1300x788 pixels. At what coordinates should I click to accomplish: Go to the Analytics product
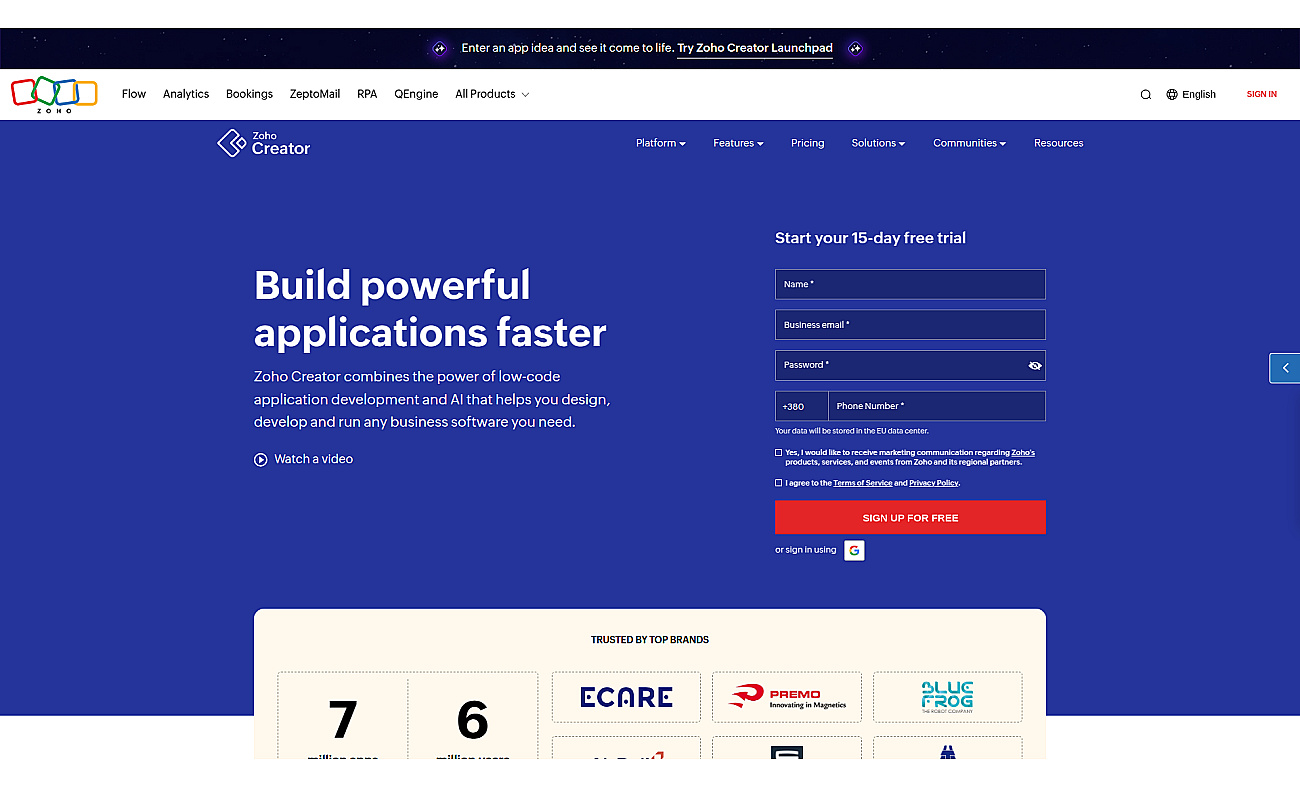point(186,94)
